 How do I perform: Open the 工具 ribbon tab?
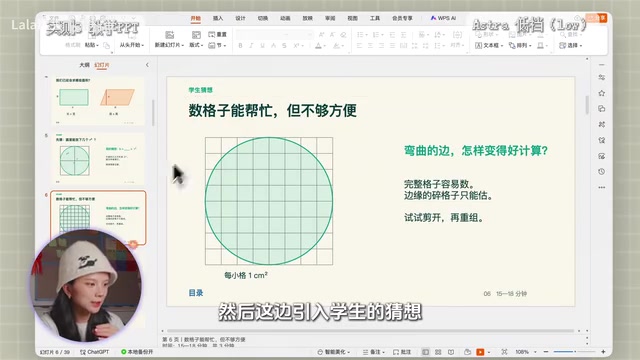(x=375, y=18)
